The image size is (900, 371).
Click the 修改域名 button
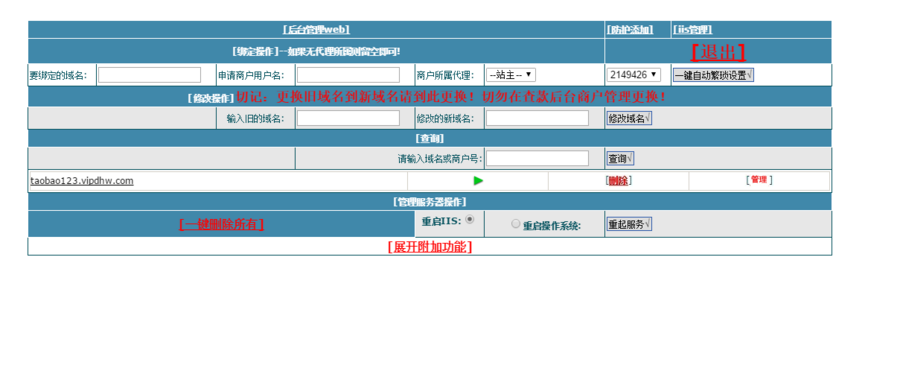(x=629, y=118)
